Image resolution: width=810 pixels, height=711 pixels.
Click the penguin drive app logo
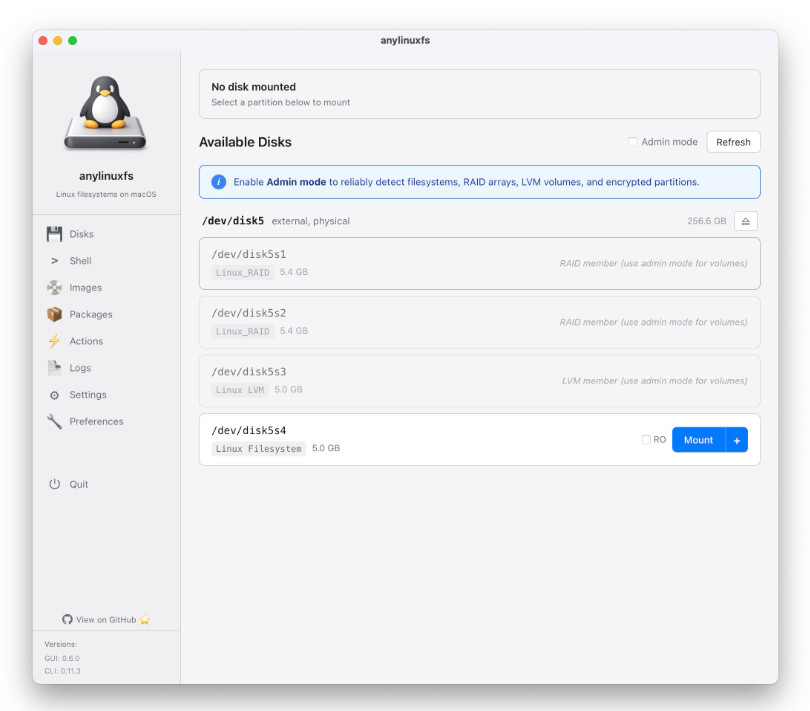[105, 113]
